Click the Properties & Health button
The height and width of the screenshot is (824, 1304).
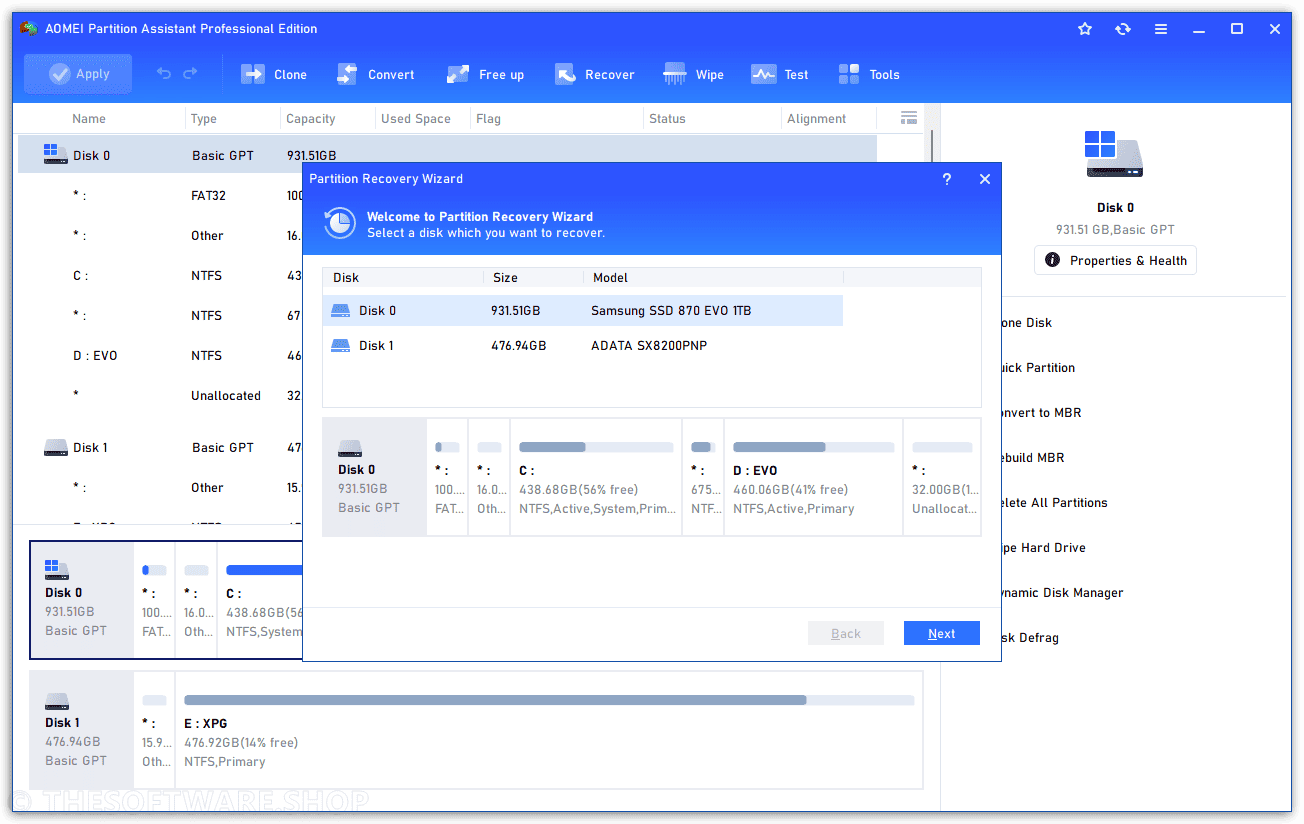pyautogui.click(x=1115, y=260)
